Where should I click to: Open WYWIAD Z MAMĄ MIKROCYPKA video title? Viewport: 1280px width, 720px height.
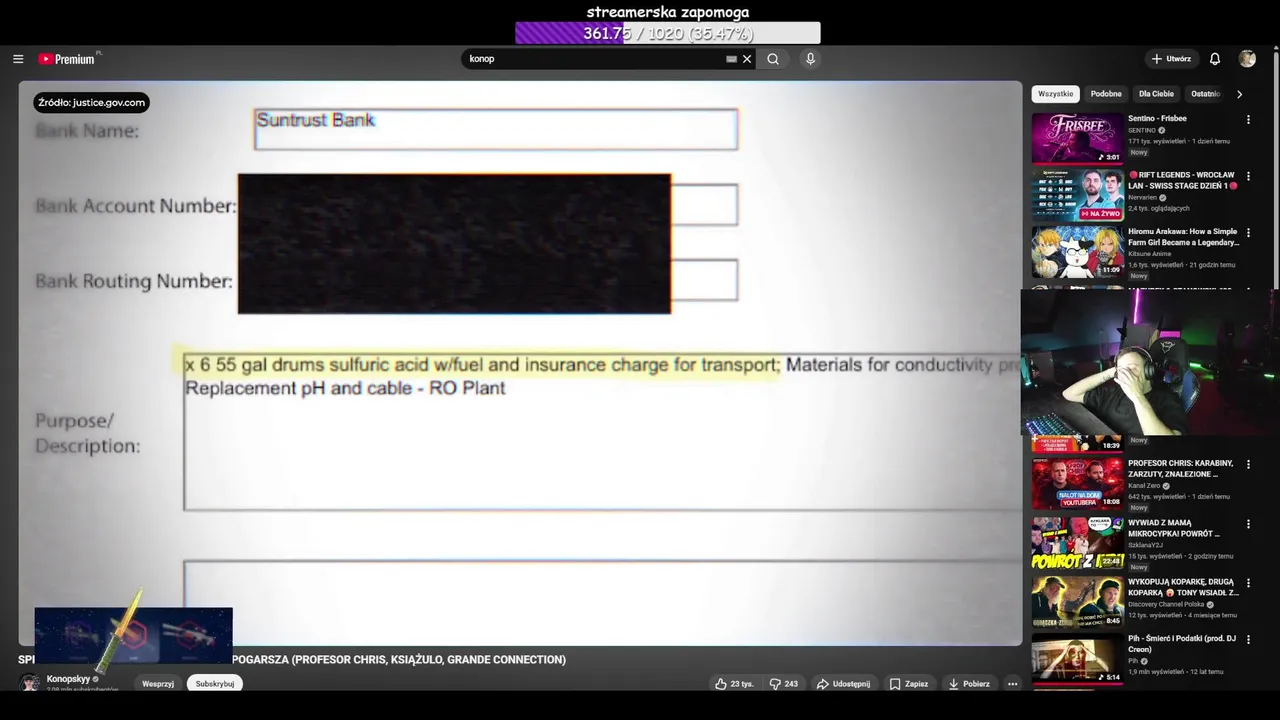(1176, 528)
